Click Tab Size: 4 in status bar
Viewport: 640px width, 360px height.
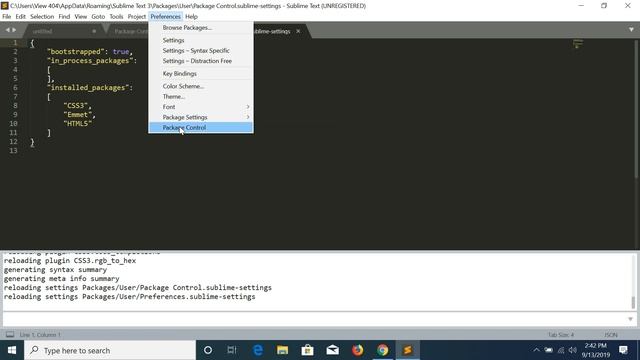coord(561,335)
